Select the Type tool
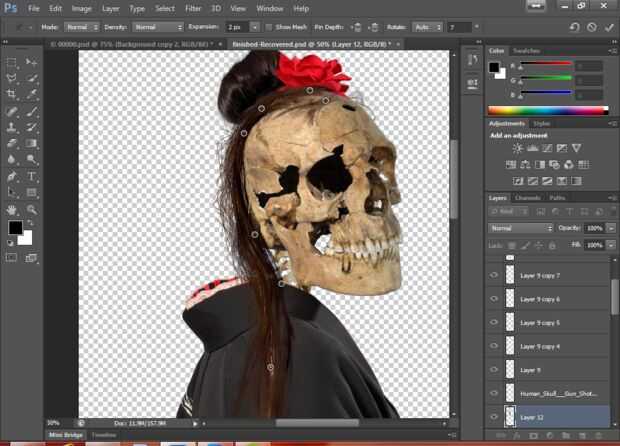This screenshot has height=446, width=620. [x=31, y=176]
